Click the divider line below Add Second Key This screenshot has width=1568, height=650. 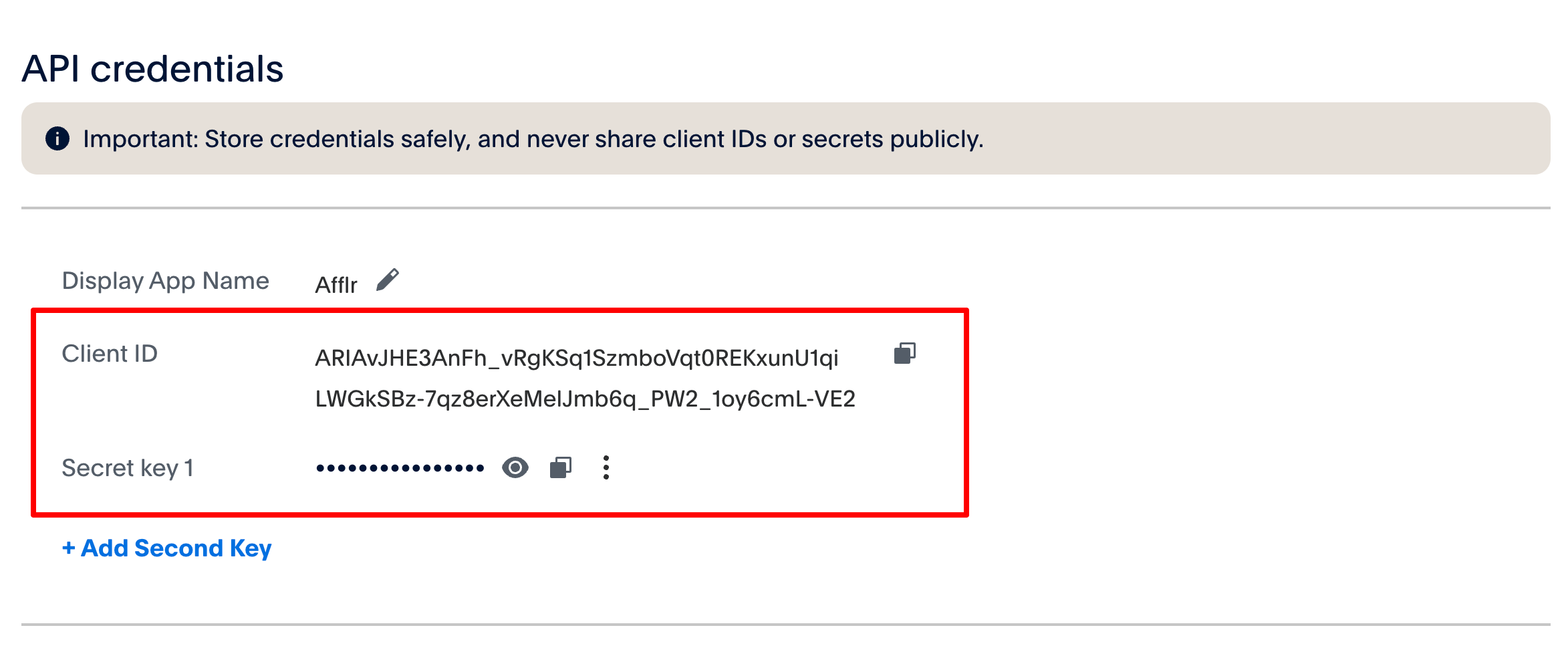[x=785, y=625]
